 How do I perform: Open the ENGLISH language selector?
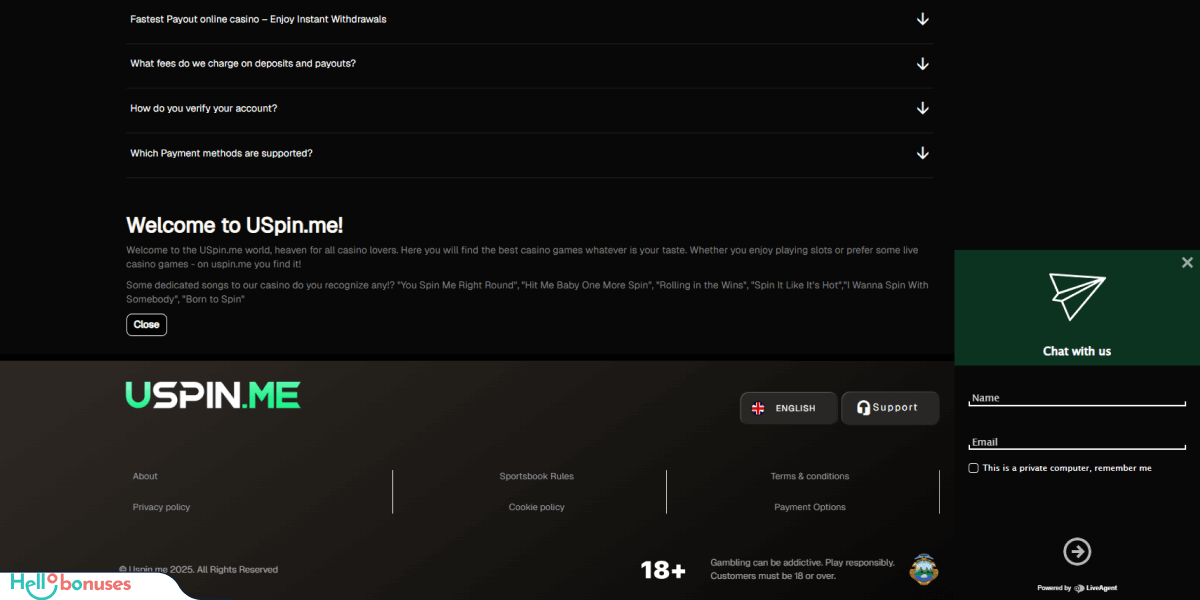(x=788, y=408)
